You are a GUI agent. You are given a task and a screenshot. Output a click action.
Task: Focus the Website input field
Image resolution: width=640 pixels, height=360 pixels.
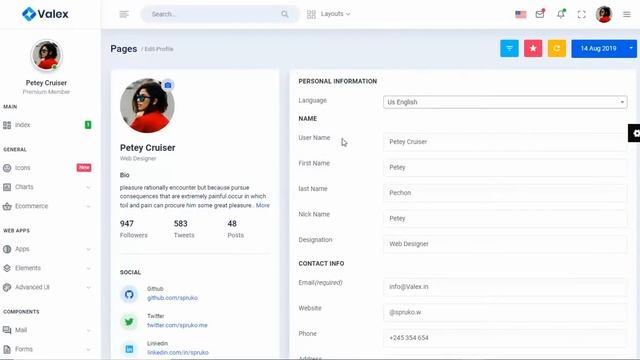point(505,312)
